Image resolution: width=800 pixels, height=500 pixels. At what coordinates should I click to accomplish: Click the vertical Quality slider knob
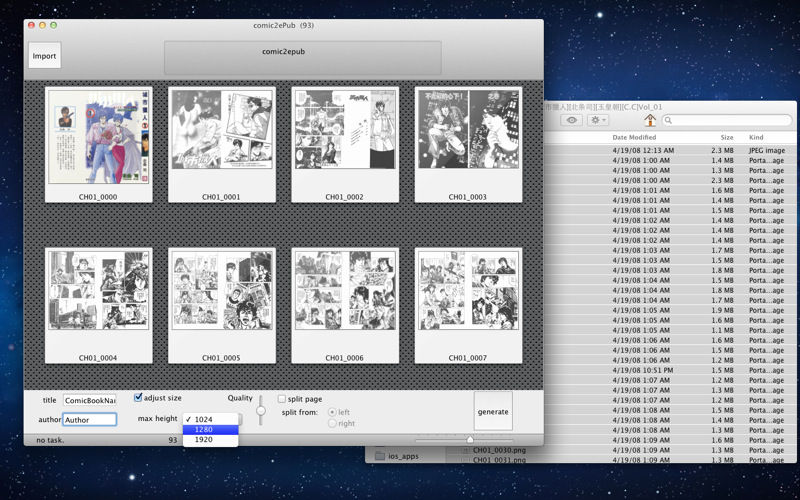pyautogui.click(x=261, y=410)
